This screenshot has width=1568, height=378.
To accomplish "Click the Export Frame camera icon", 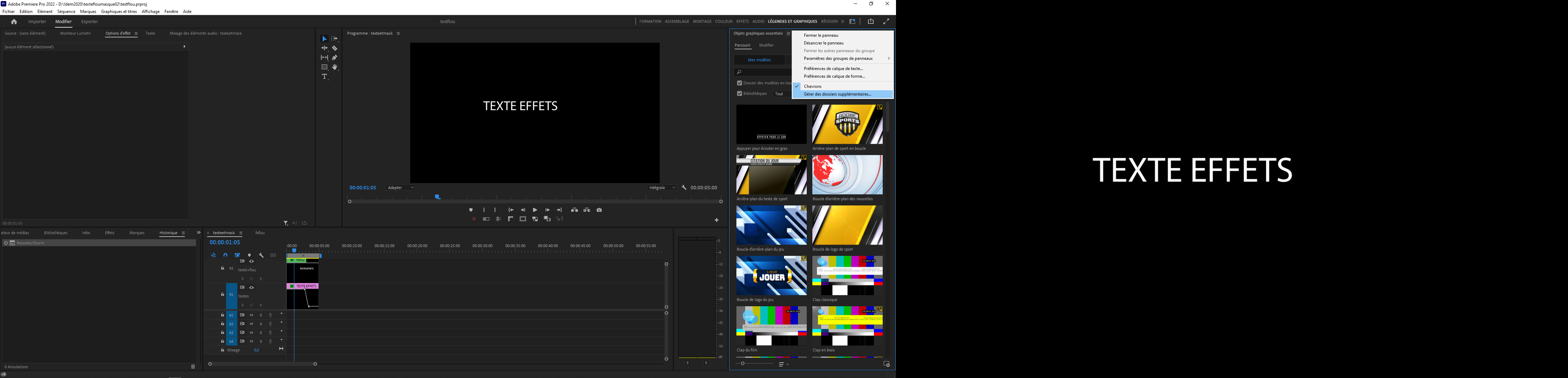I will pos(599,210).
